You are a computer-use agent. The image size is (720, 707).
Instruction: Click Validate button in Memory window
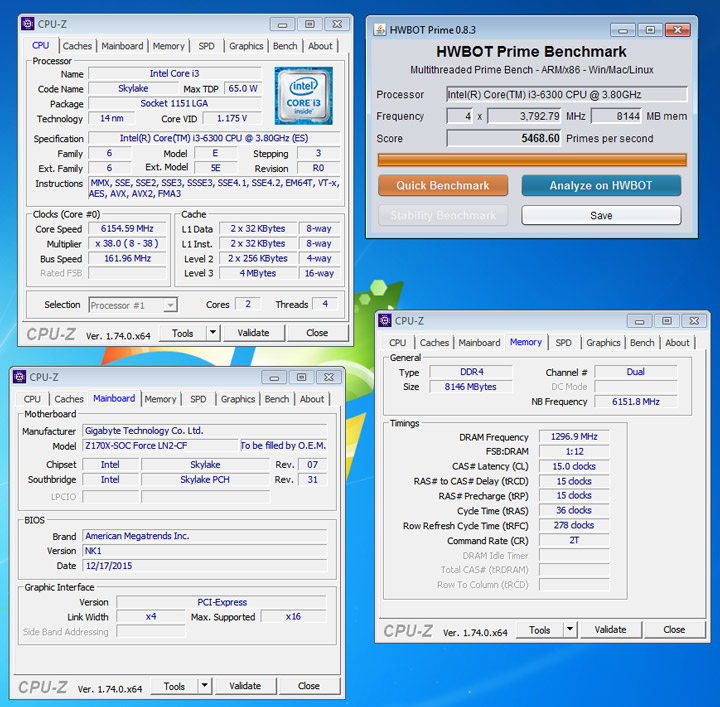(610, 629)
